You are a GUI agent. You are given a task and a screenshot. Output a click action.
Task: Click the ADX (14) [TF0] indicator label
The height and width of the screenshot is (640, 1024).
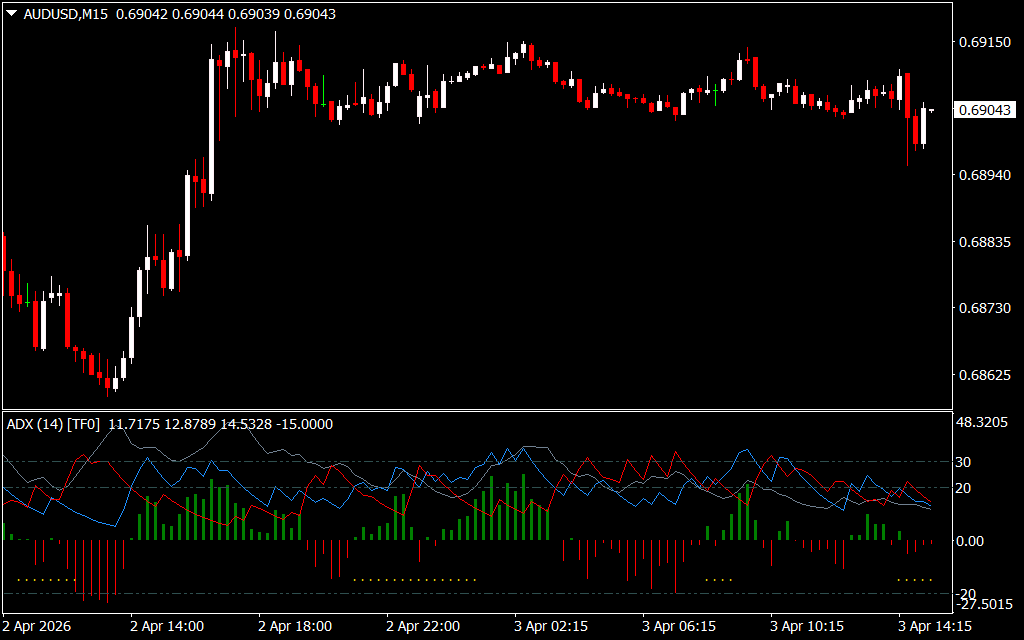[54, 424]
